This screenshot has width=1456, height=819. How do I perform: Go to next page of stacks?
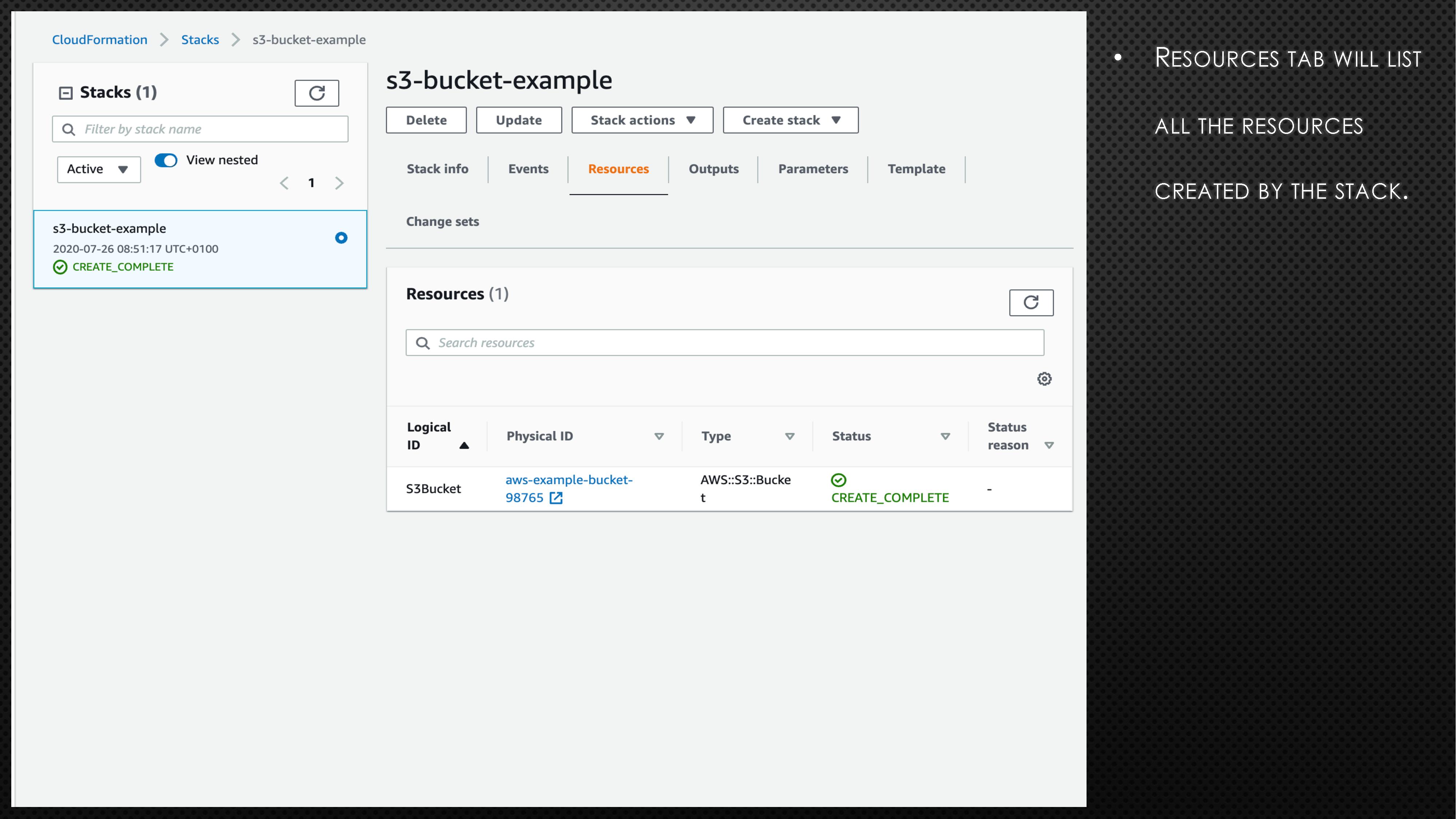coord(340,183)
